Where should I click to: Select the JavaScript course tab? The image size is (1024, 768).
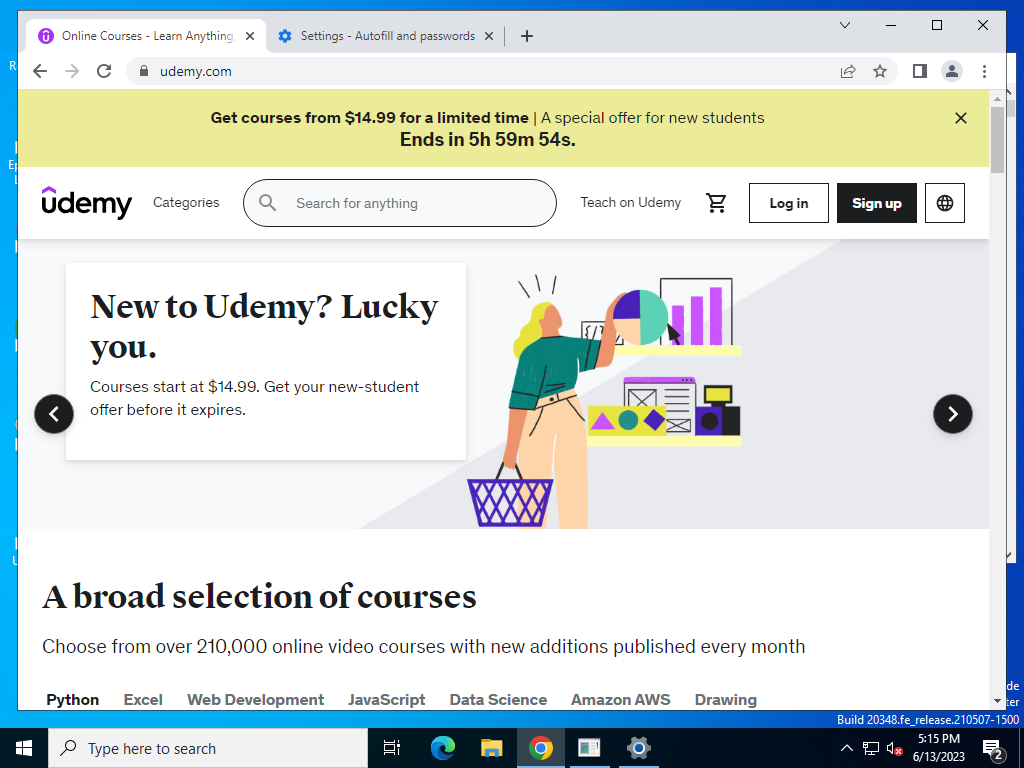[386, 699]
